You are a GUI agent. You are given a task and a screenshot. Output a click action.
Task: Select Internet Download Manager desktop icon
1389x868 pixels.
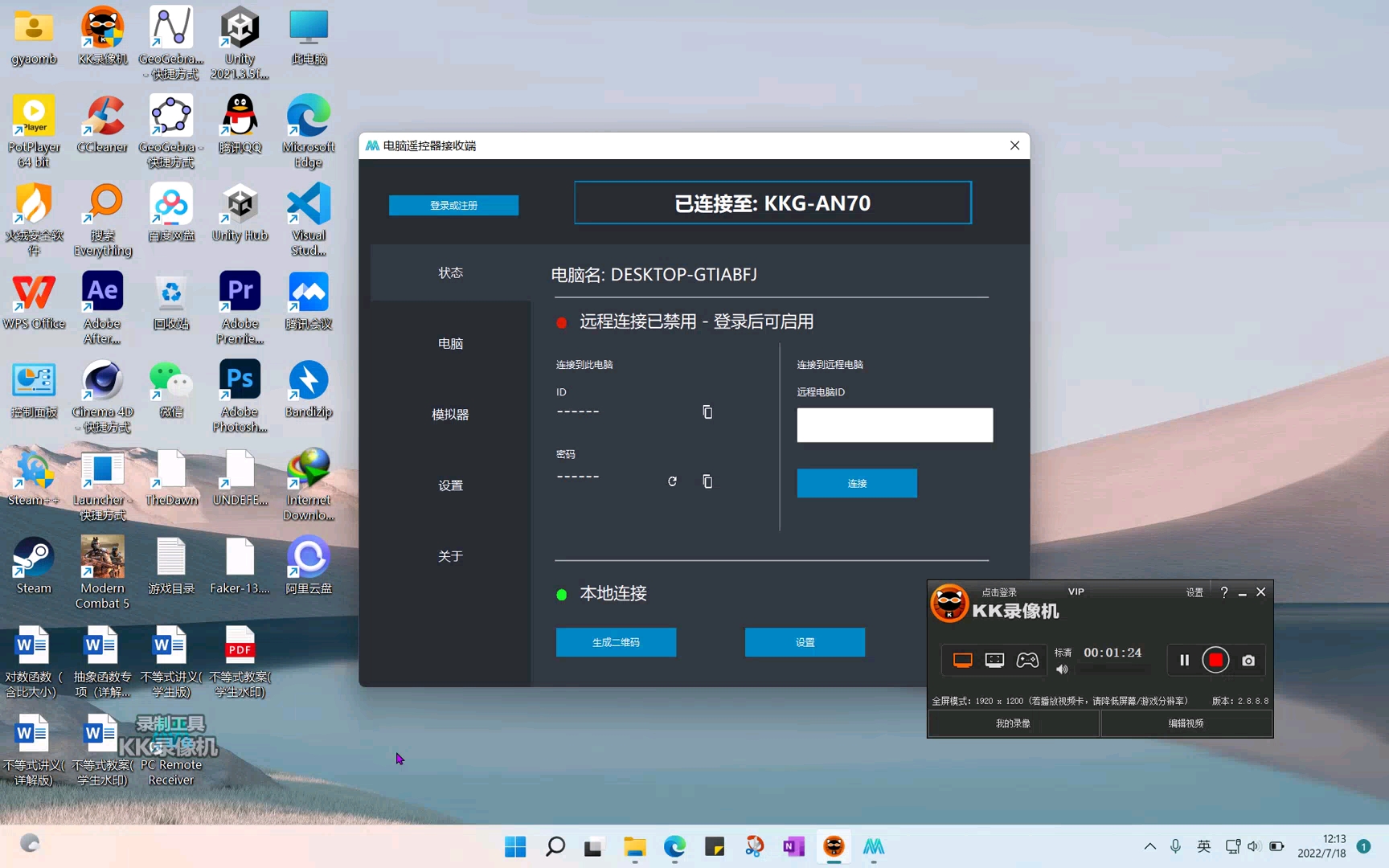click(x=309, y=485)
